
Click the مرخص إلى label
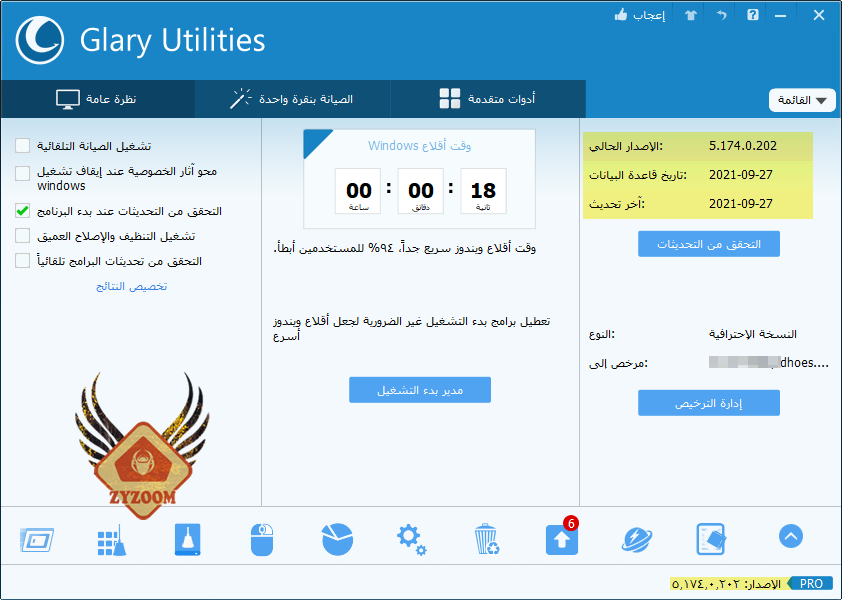[618, 363]
